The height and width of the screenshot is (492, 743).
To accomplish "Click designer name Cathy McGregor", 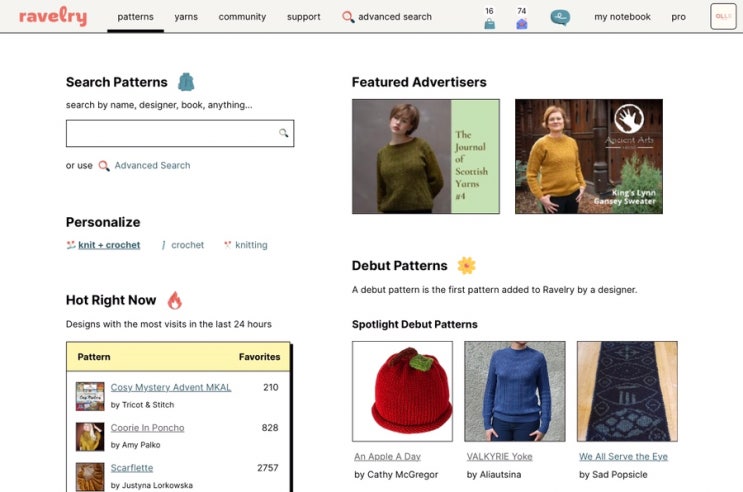I will [403, 474].
